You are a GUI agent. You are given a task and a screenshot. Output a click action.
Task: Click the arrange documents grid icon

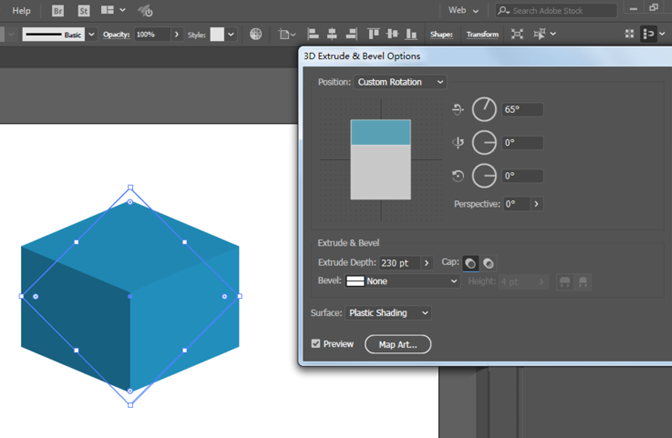(x=105, y=10)
